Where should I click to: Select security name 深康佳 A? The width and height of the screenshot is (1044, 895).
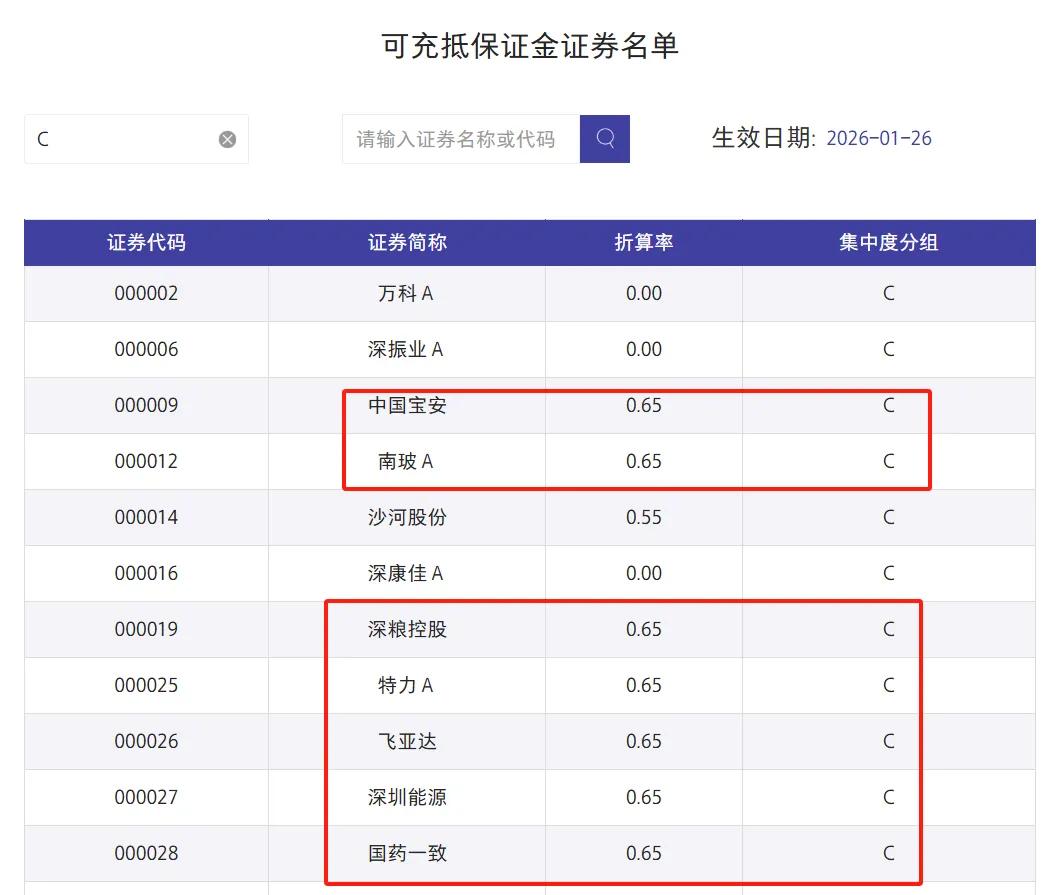pos(405,573)
